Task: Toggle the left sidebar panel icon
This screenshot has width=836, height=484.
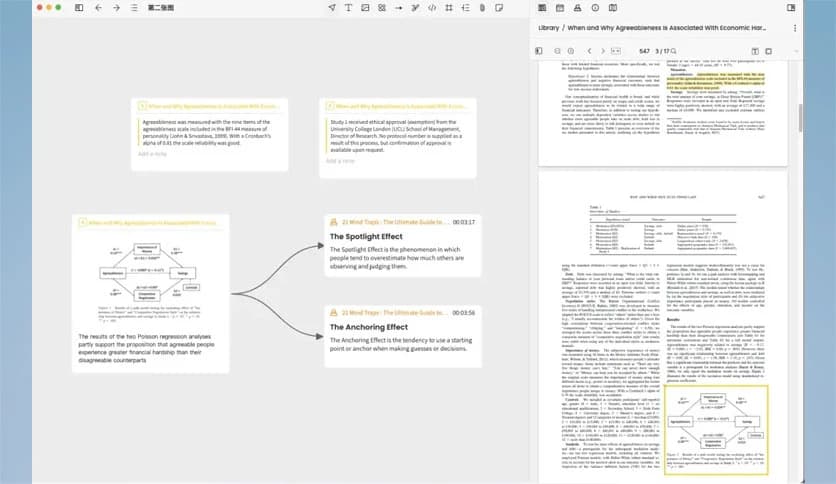Action: [x=79, y=7]
